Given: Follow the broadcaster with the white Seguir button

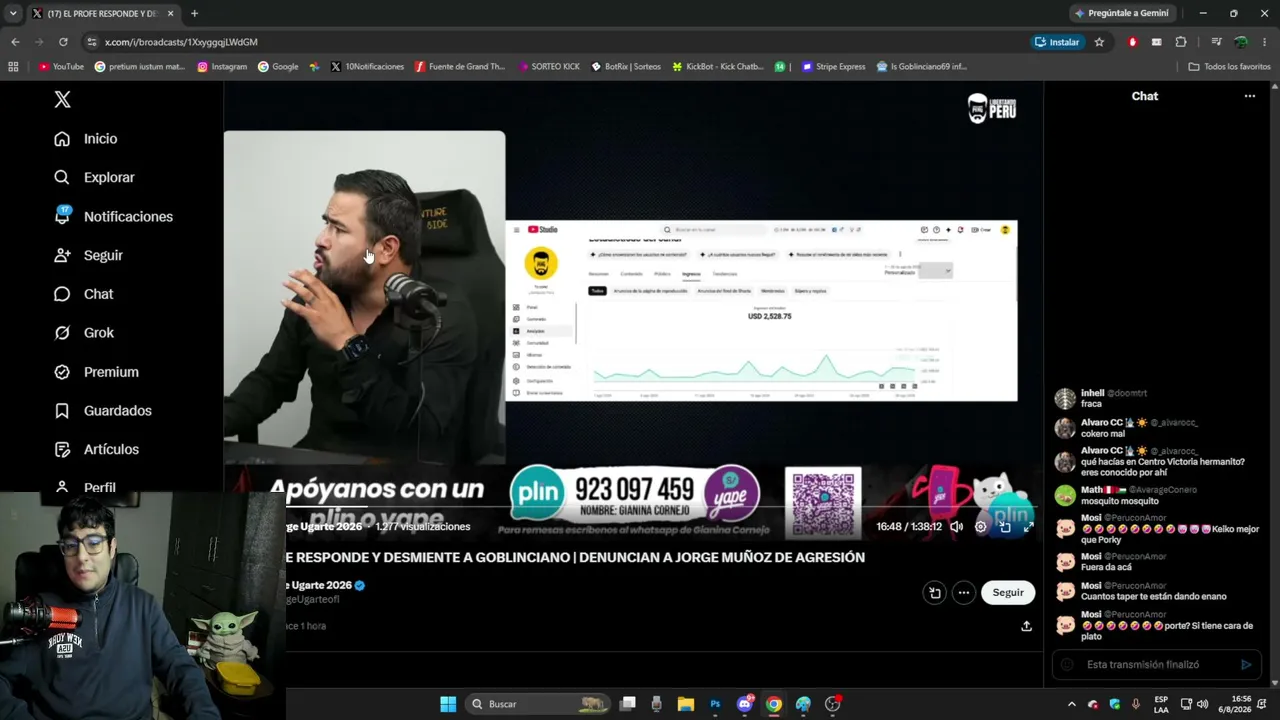Looking at the screenshot, I should click(x=1008, y=592).
